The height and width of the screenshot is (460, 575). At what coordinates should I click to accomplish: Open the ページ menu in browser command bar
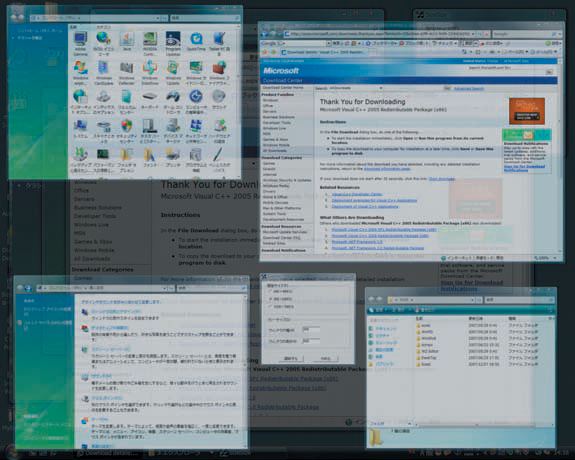(x=515, y=52)
